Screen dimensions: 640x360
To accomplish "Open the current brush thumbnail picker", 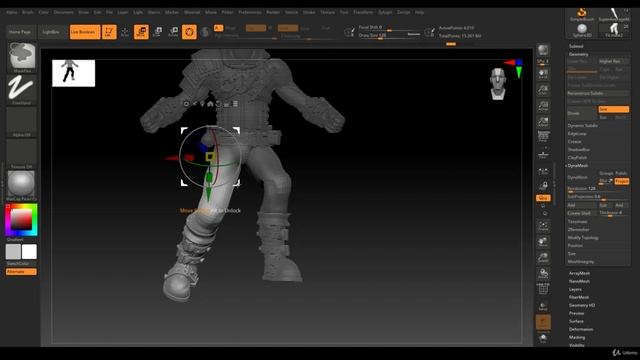I will coord(22,56).
